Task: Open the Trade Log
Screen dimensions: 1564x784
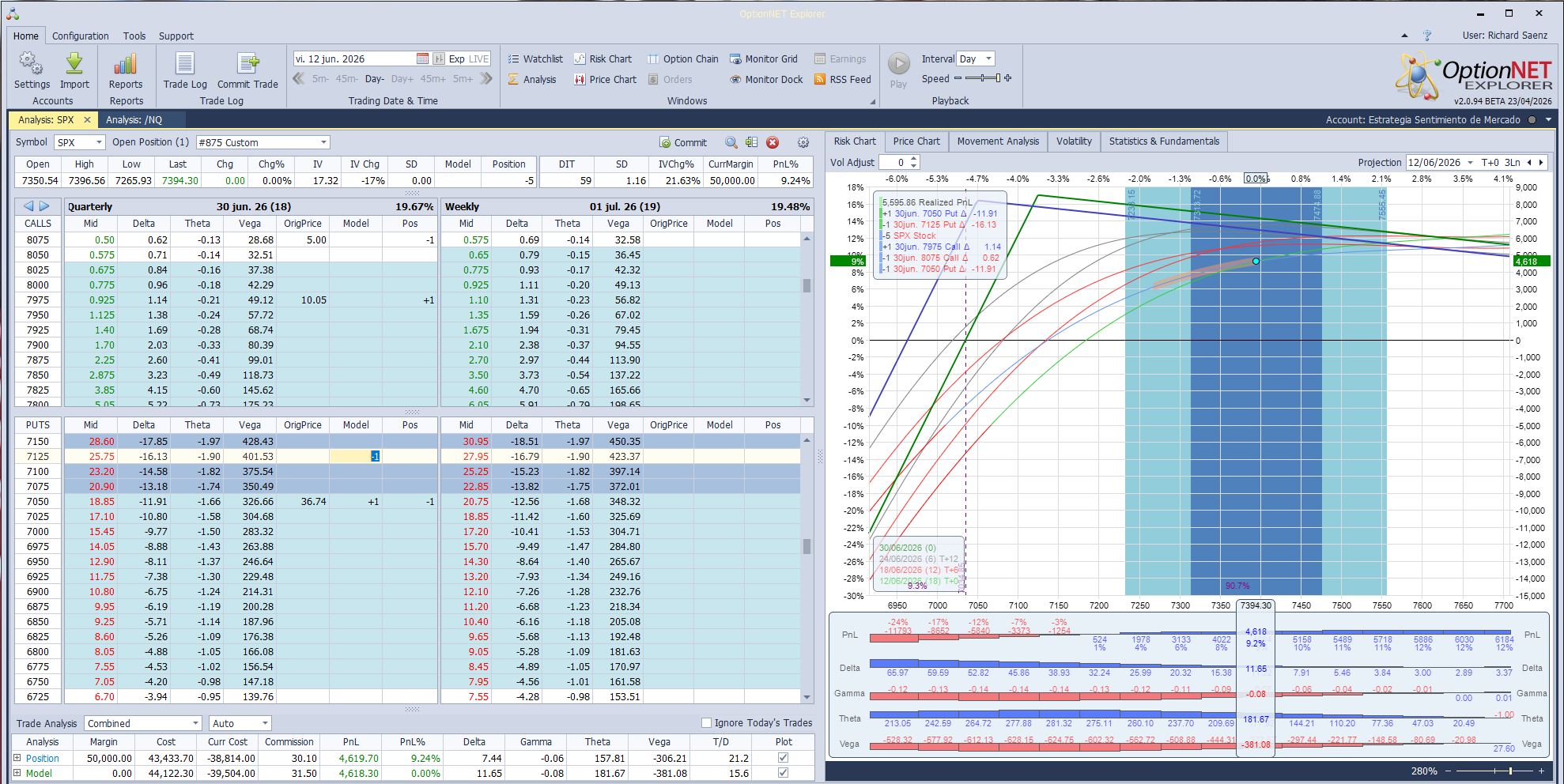Action: pyautogui.click(x=185, y=70)
